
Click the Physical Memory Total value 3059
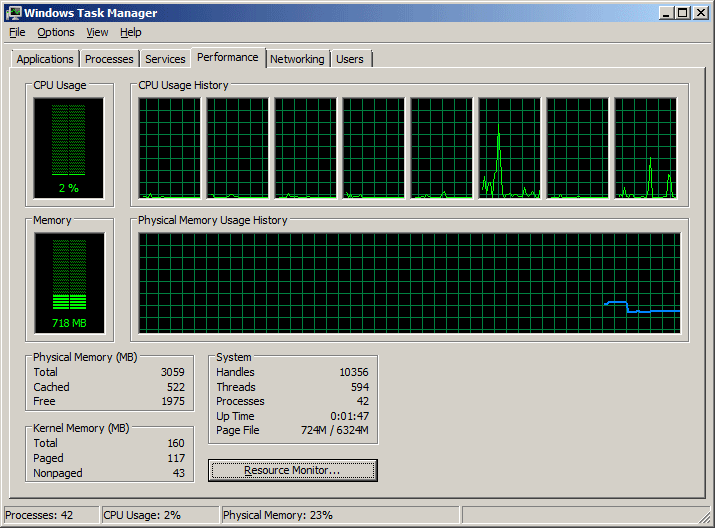[x=172, y=372]
